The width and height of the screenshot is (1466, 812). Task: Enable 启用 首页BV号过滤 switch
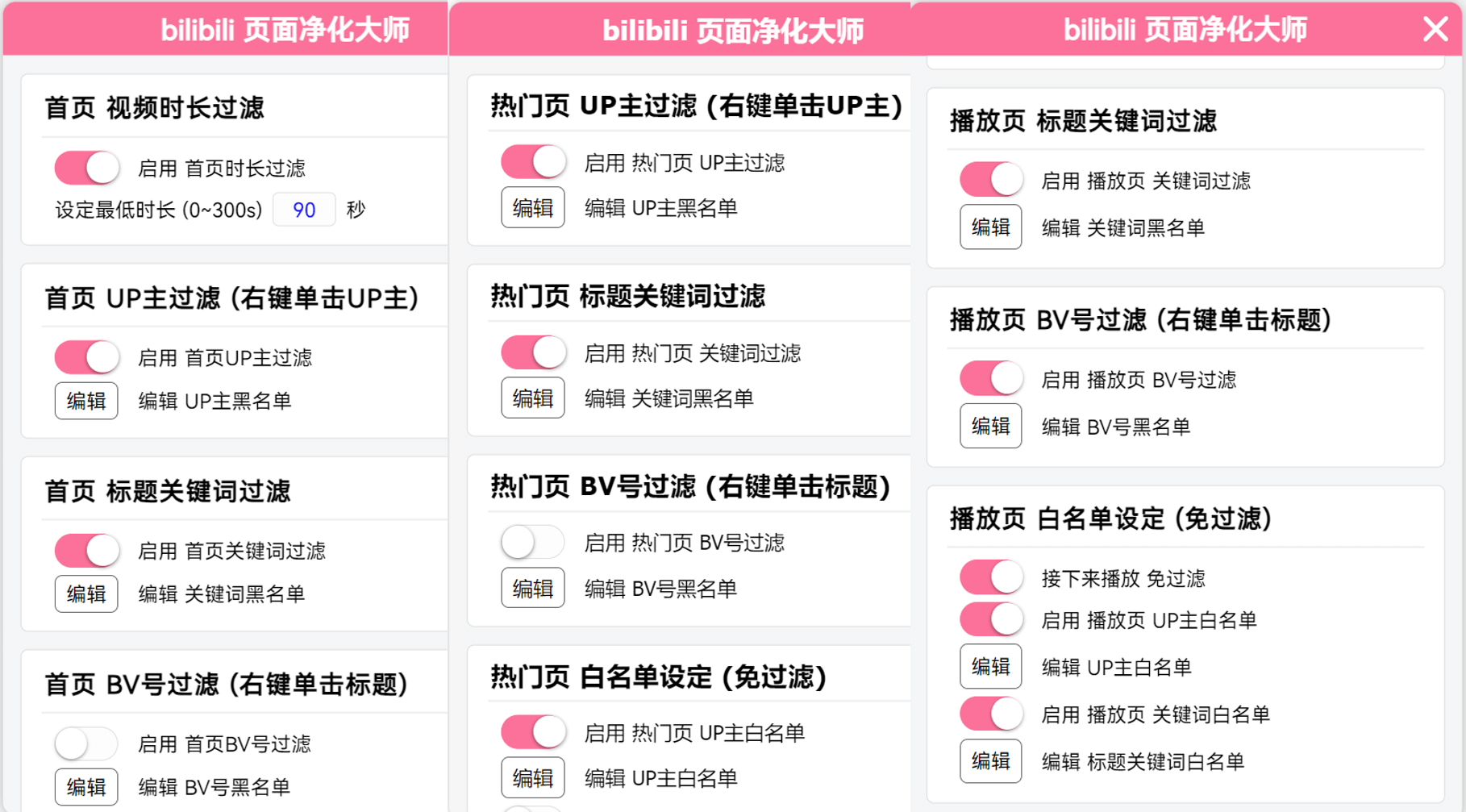click(x=87, y=743)
